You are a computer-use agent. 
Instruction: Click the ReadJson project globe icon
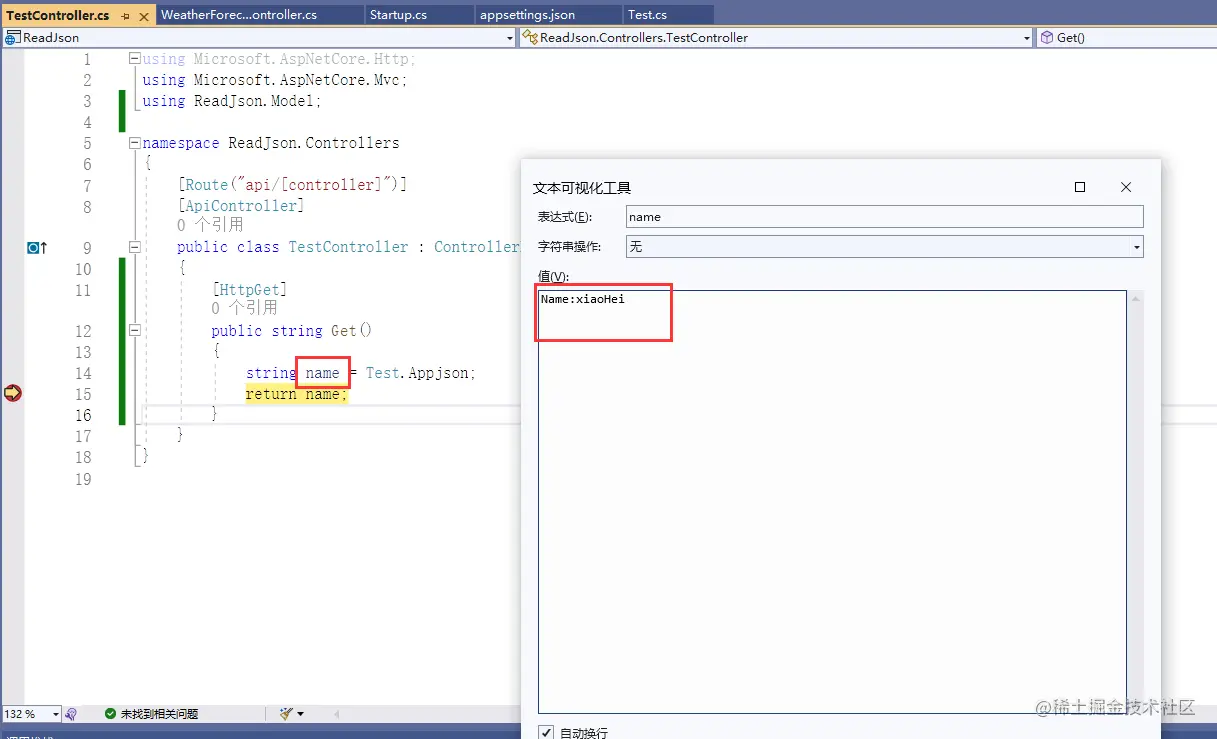pyautogui.click(x=13, y=38)
